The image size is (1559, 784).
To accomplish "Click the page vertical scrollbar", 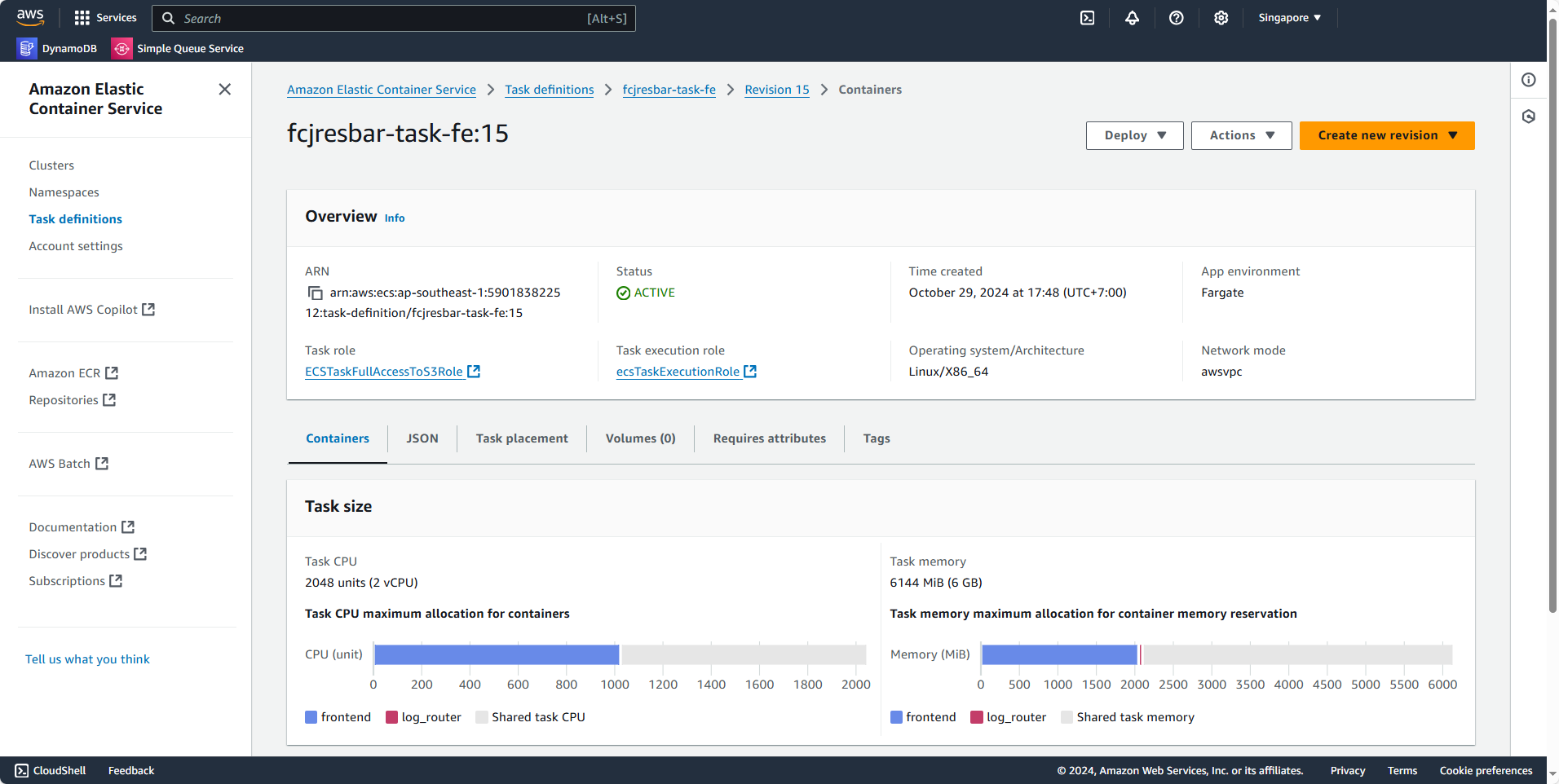I will click(x=1552, y=314).
